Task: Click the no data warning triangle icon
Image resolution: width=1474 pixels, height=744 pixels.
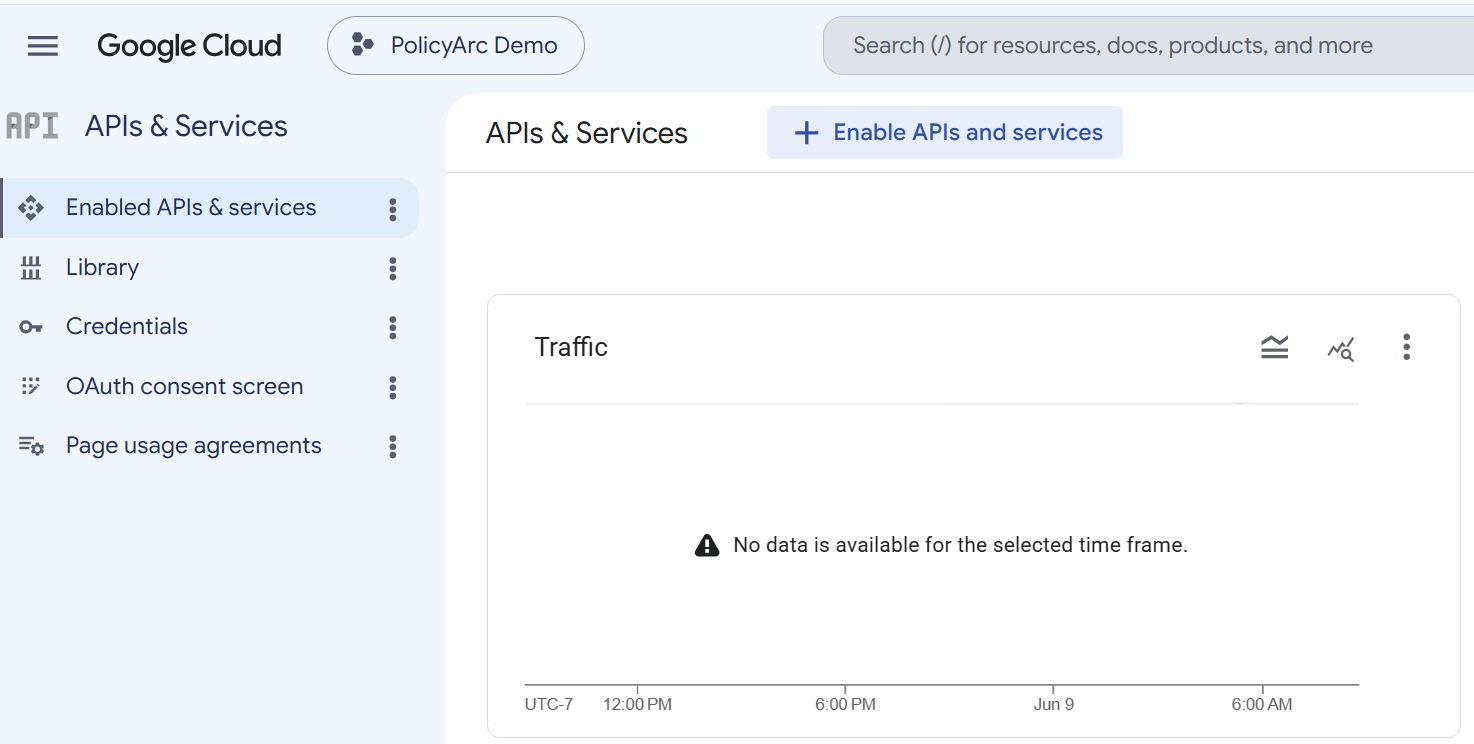Action: pos(707,545)
